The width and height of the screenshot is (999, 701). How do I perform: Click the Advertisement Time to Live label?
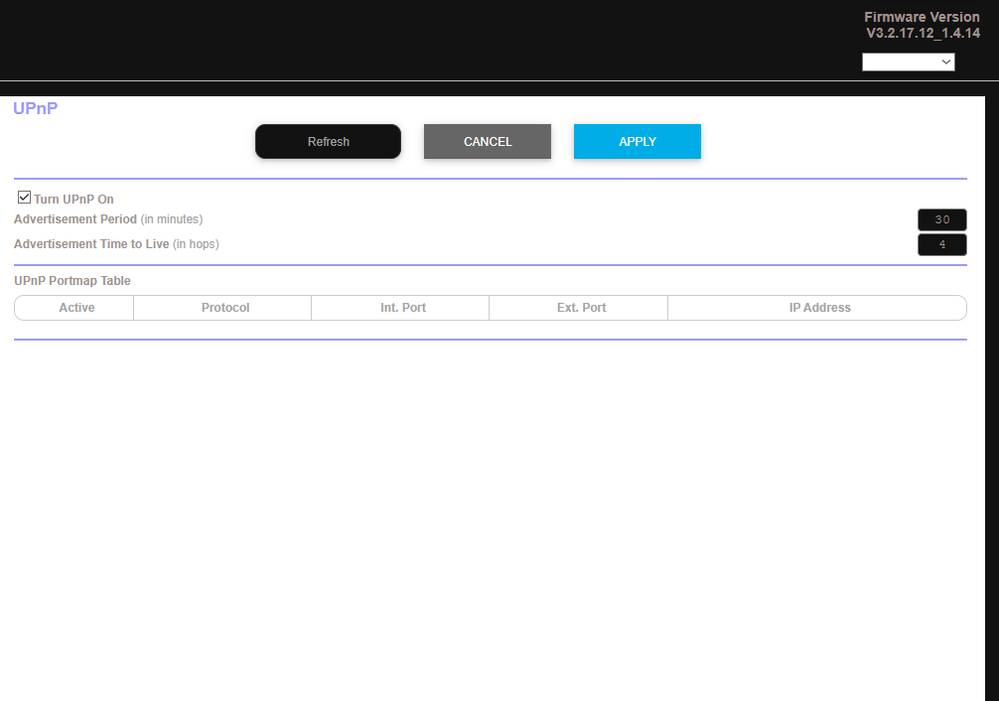[91, 244]
